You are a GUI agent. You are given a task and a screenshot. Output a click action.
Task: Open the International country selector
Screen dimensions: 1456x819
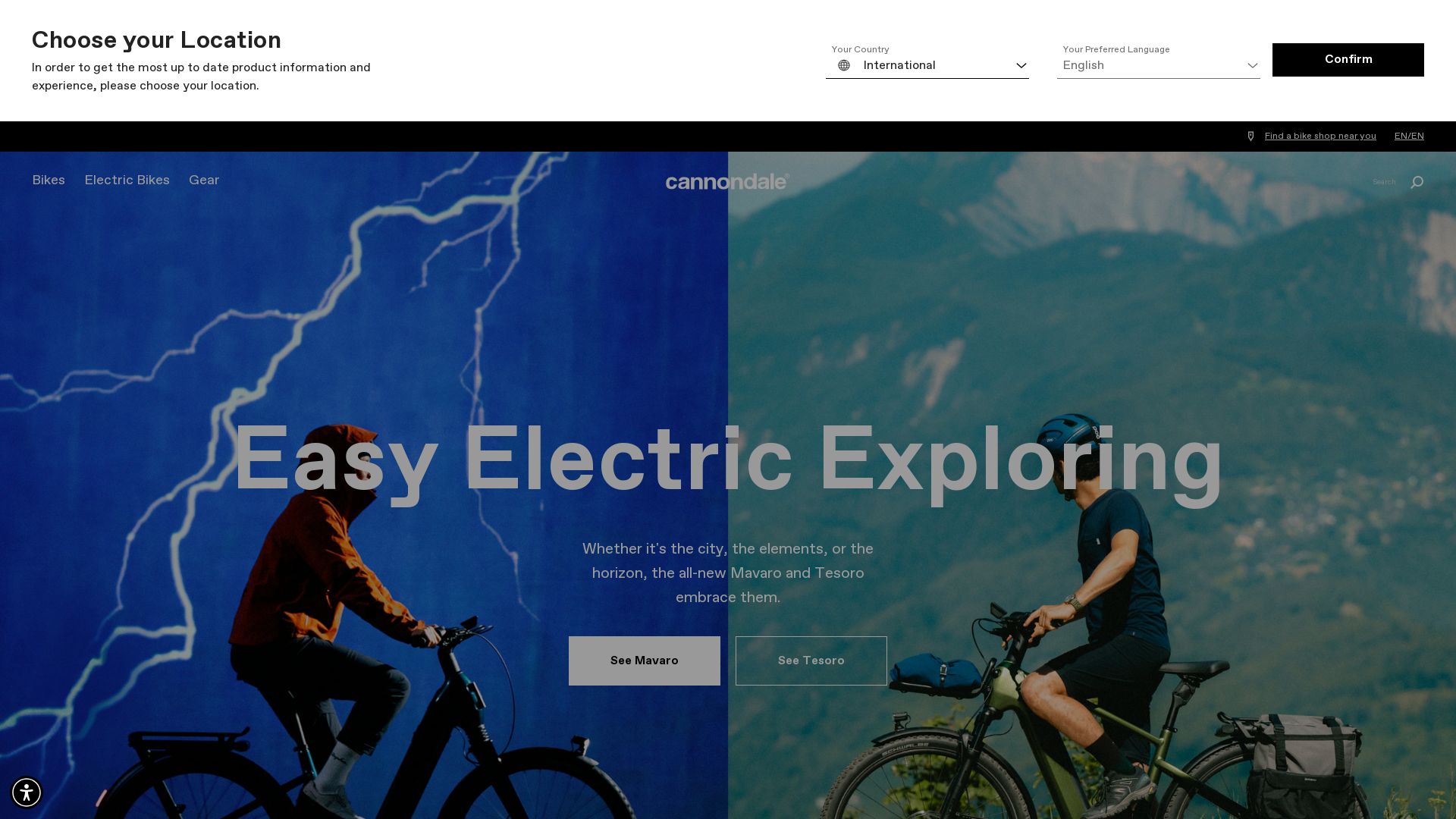tap(927, 65)
